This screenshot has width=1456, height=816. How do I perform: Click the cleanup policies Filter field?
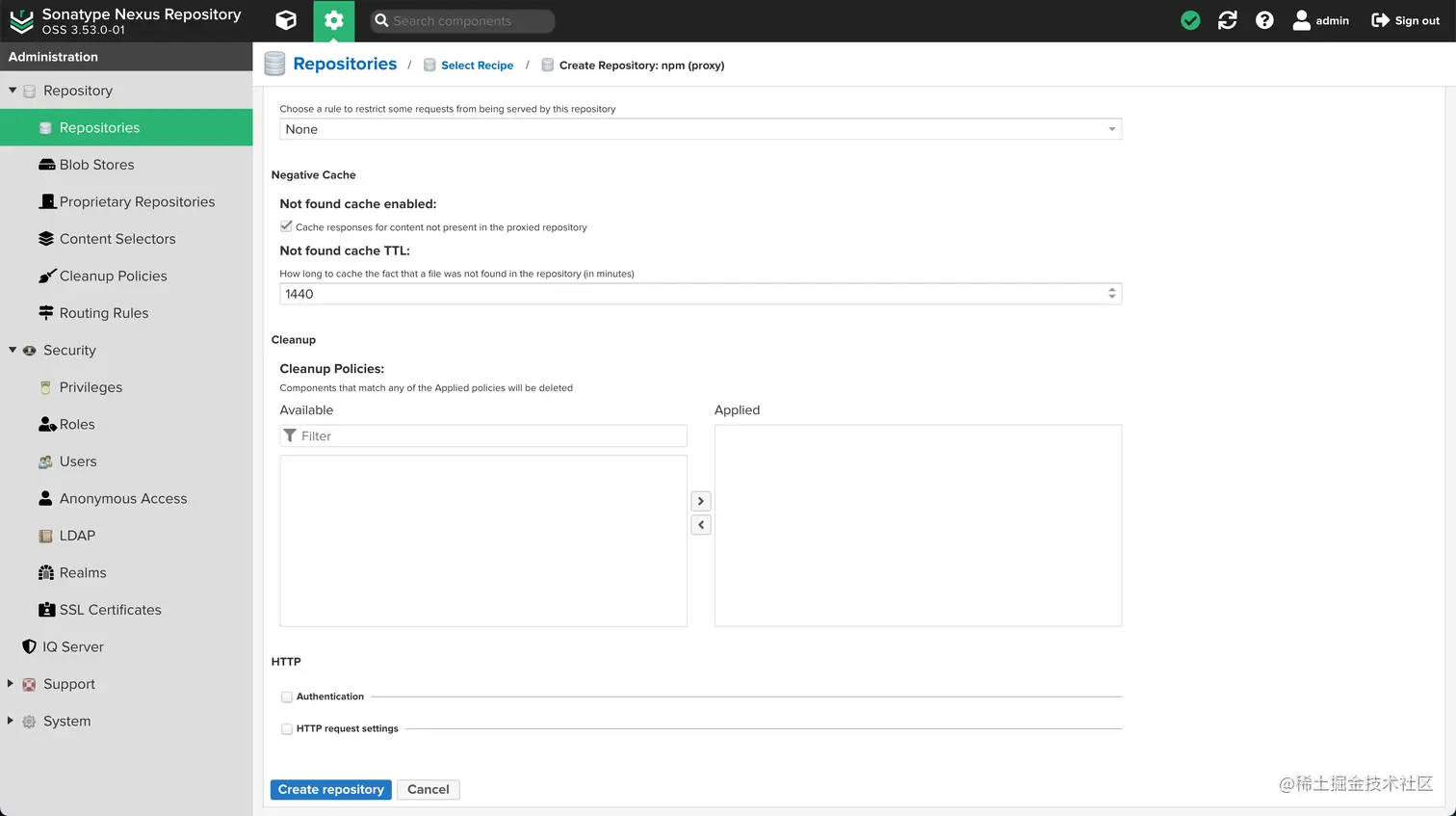pos(491,436)
